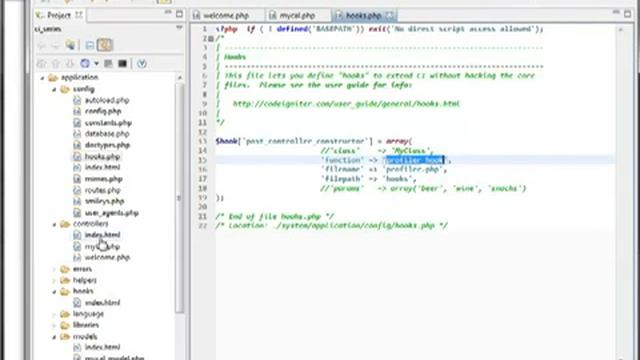Viewport: 640px width, 360px height.
Task: Click the errors folder icon
Action: tap(65, 269)
